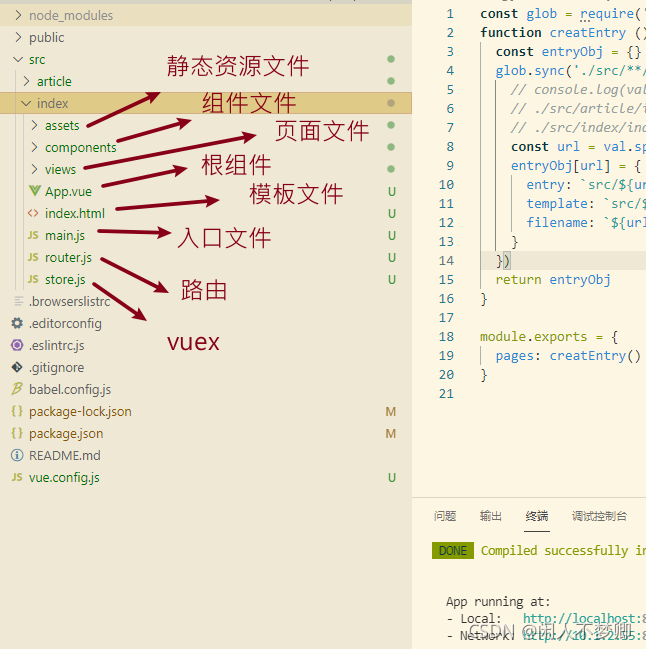Click the JS icon beside vue.config.js
This screenshot has height=649, width=646.
[x=17, y=477]
